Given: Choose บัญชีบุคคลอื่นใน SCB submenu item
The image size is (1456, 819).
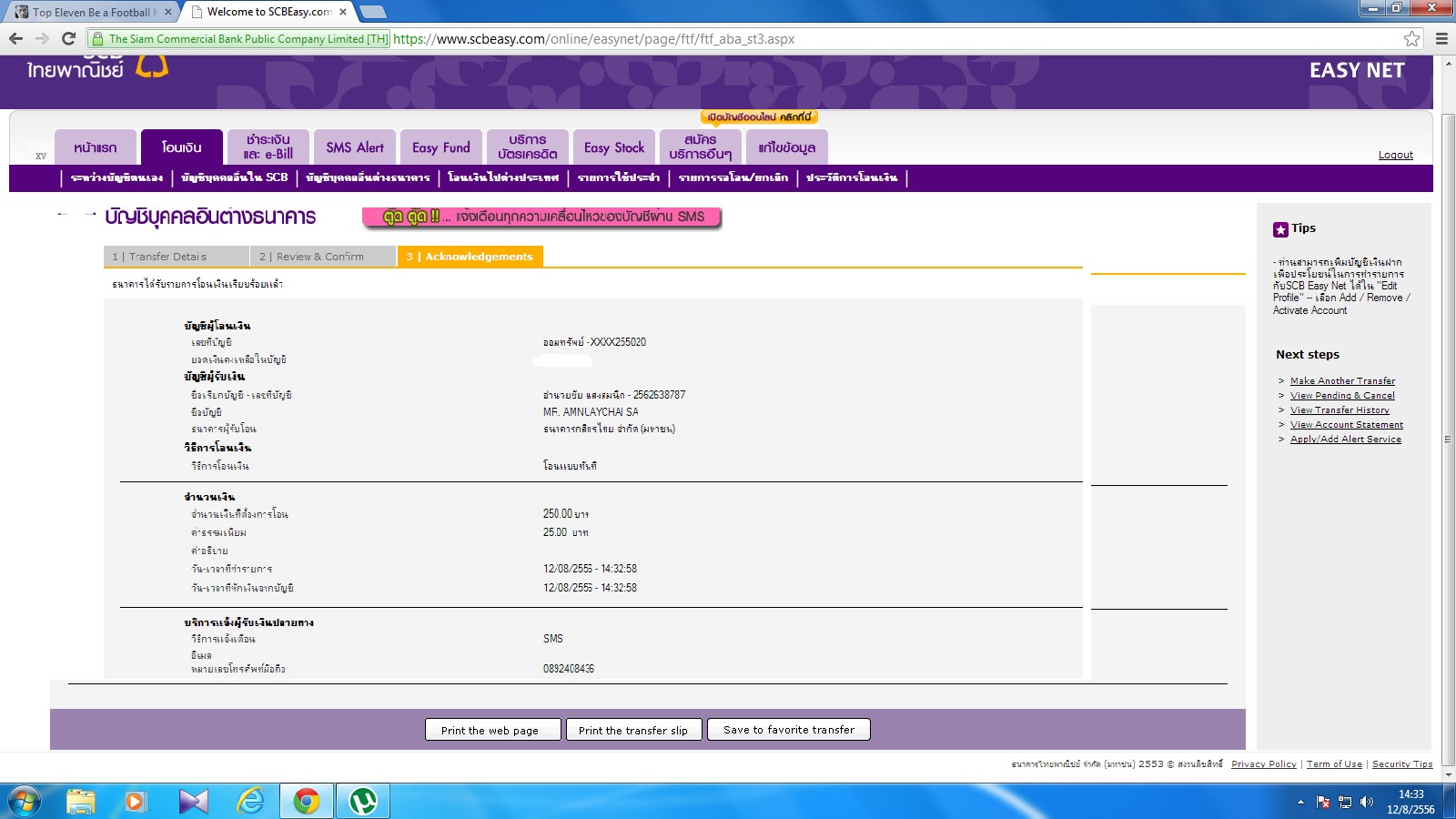Looking at the screenshot, I should click(235, 177).
